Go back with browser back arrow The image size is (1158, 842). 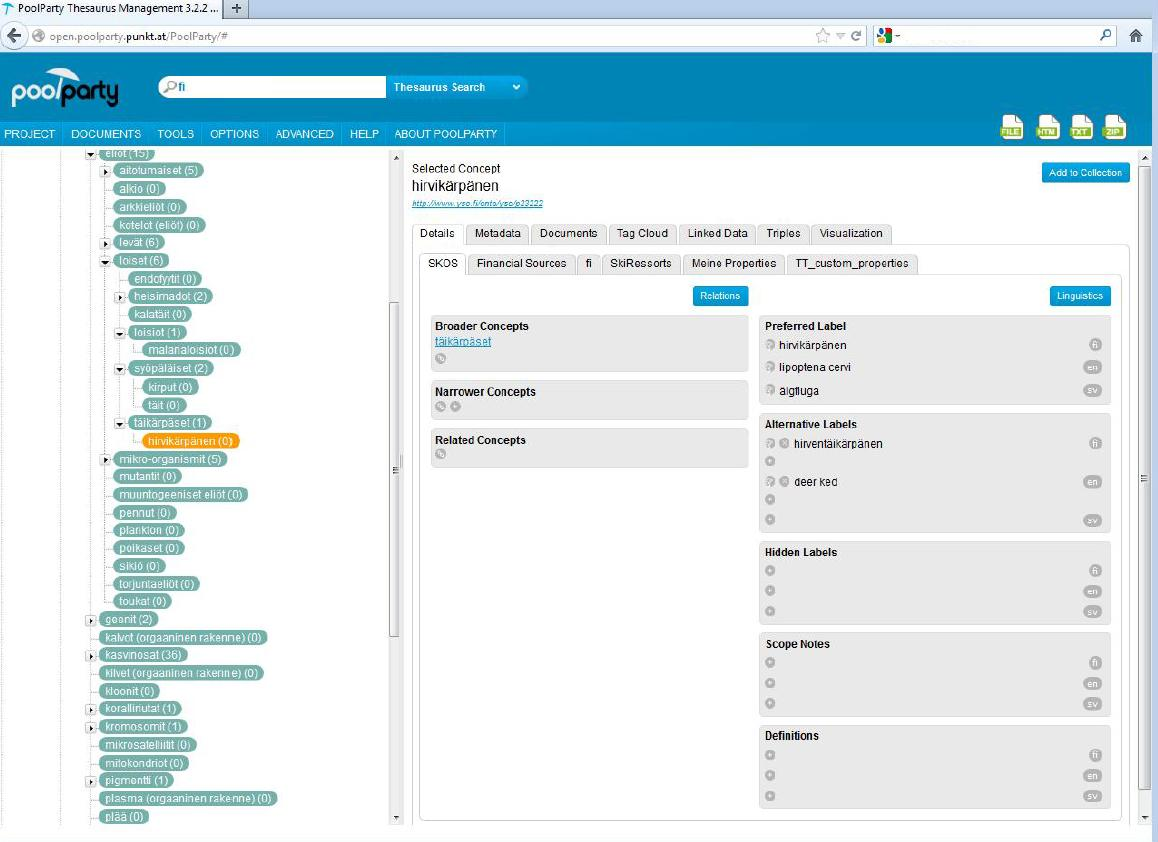point(13,35)
